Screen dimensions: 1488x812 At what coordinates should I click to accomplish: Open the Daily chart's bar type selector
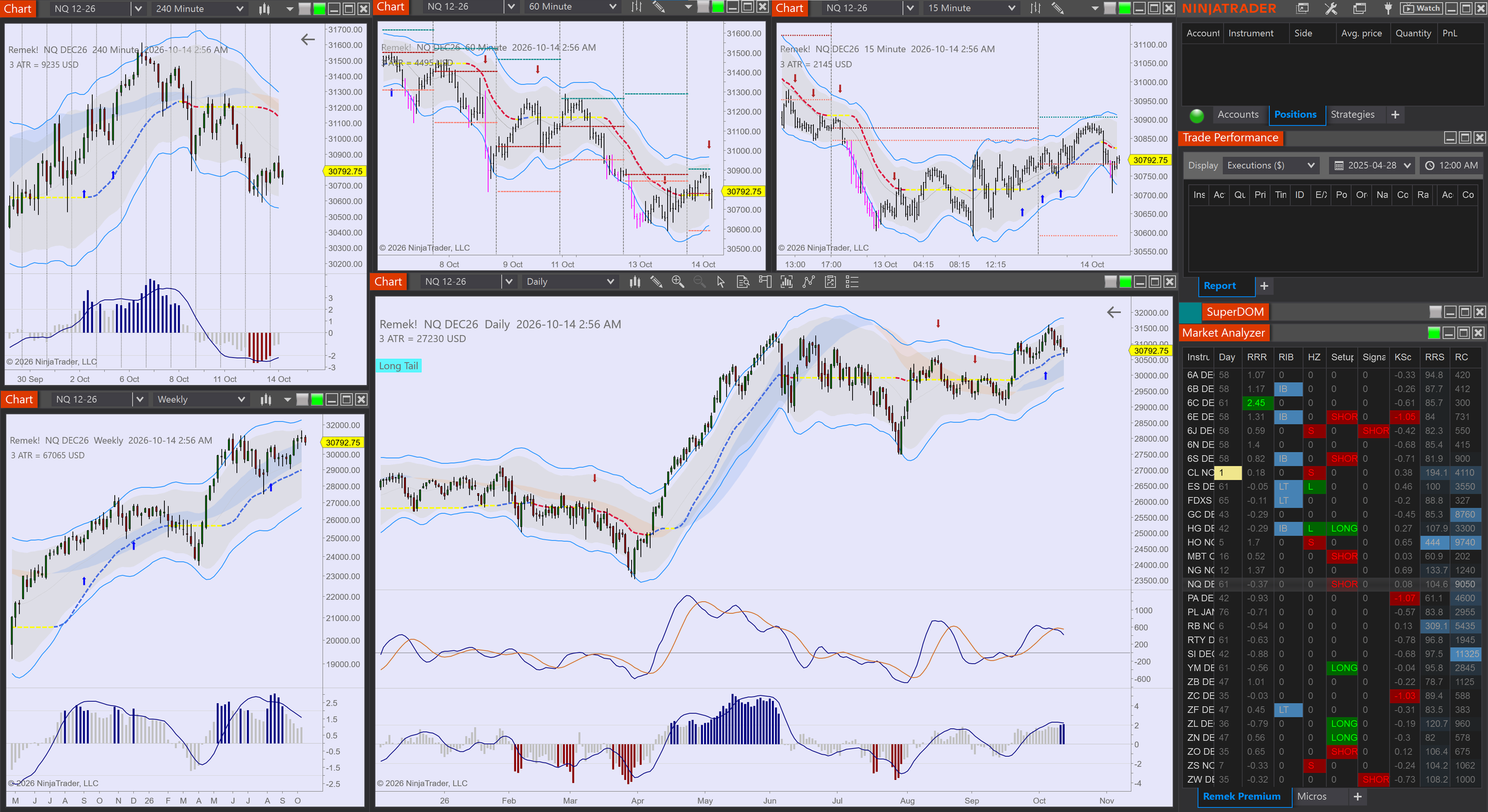635,282
